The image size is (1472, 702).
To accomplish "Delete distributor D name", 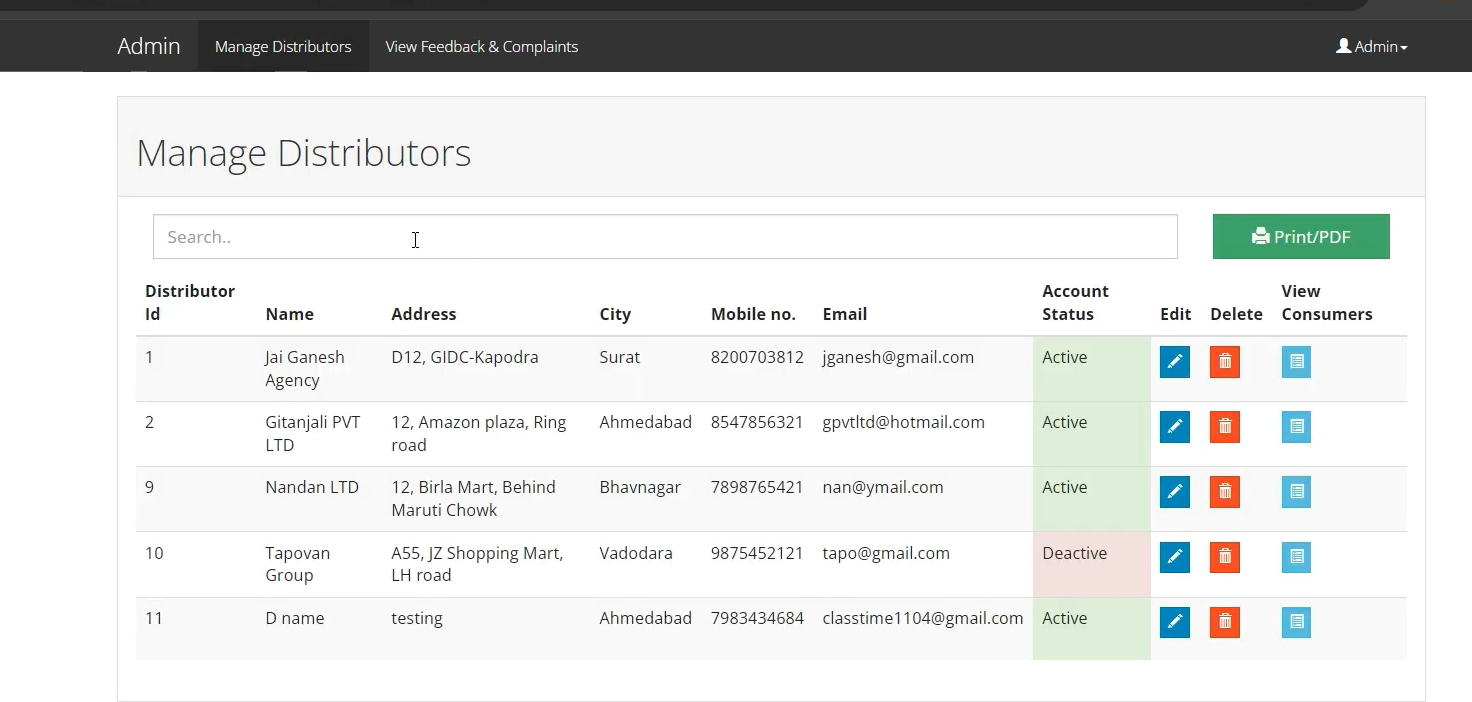I will click(1225, 622).
